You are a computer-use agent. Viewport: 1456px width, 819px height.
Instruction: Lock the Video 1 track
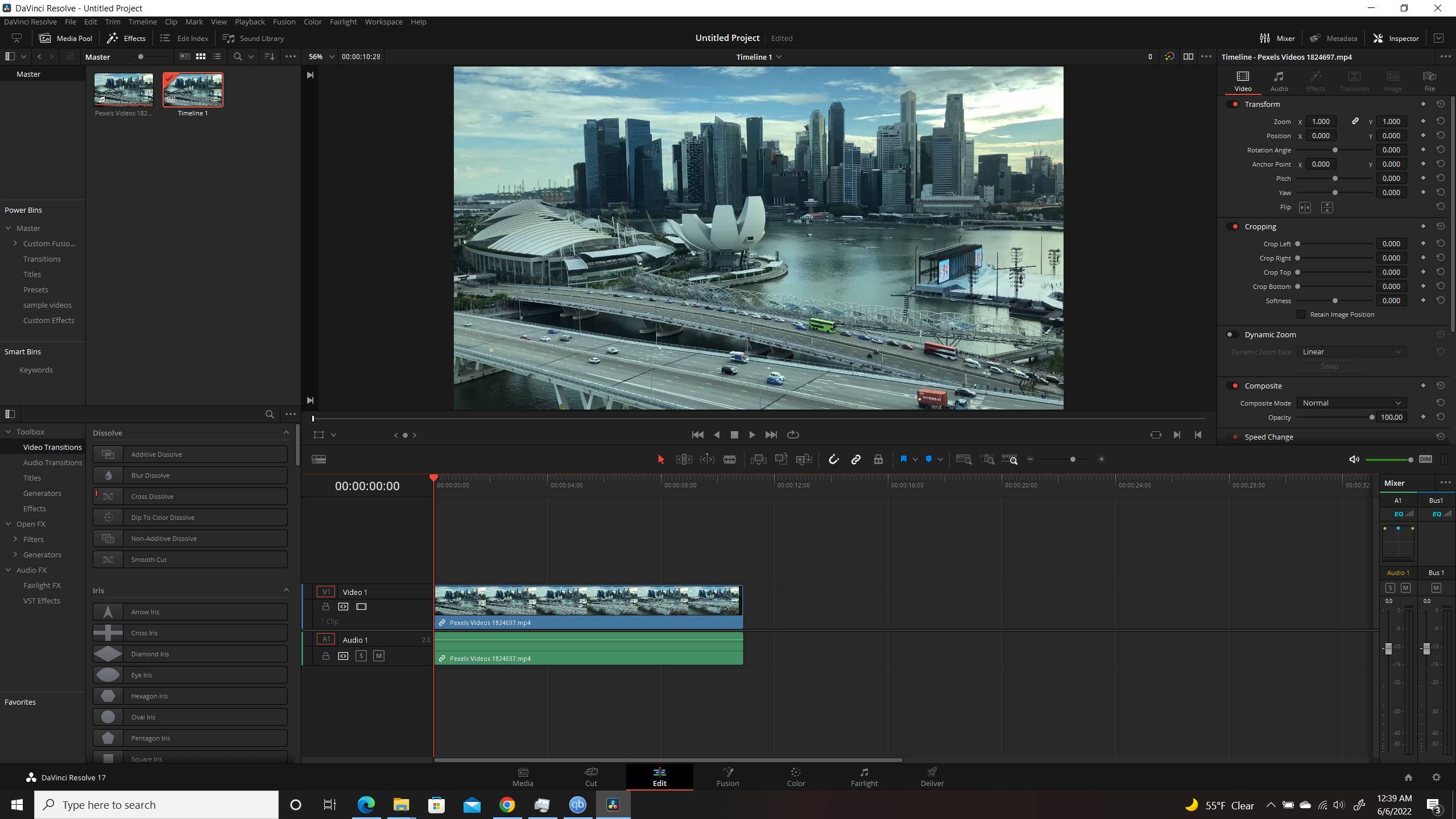tap(326, 607)
